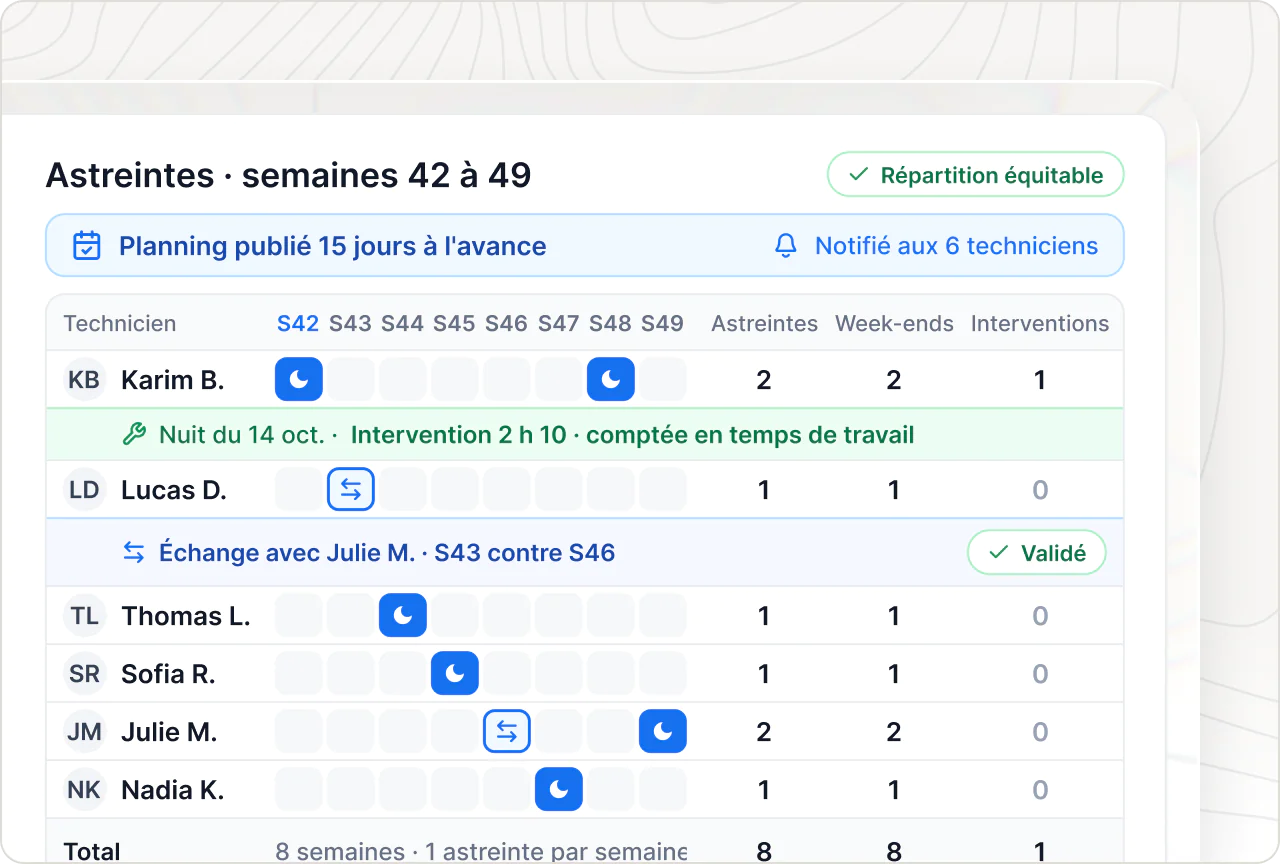Click Karim B.'s moon icon in S42
The width and height of the screenshot is (1280, 864).
[299, 380]
